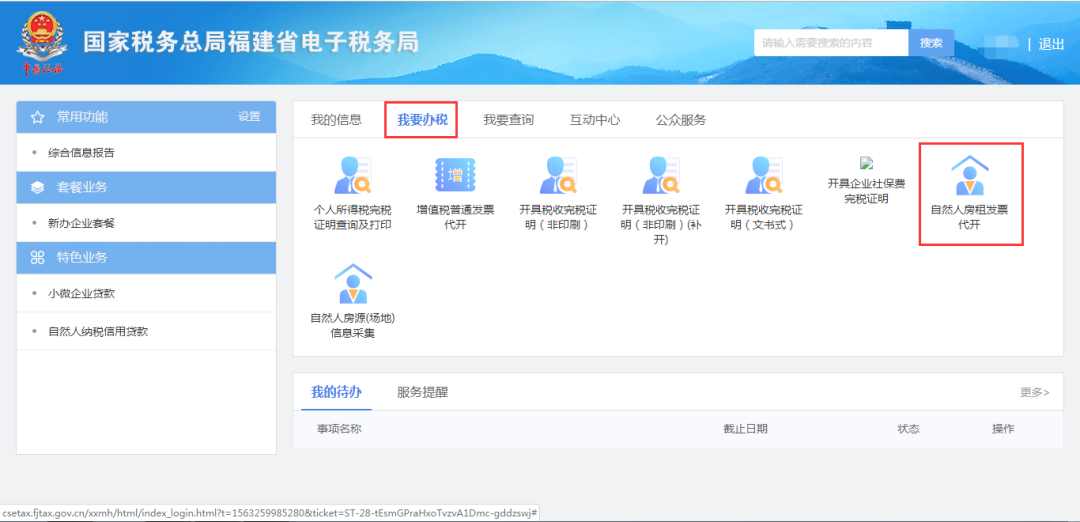Open 个人所得税完税证明查询及打印 icon
The height and width of the screenshot is (522, 1080).
(352, 176)
